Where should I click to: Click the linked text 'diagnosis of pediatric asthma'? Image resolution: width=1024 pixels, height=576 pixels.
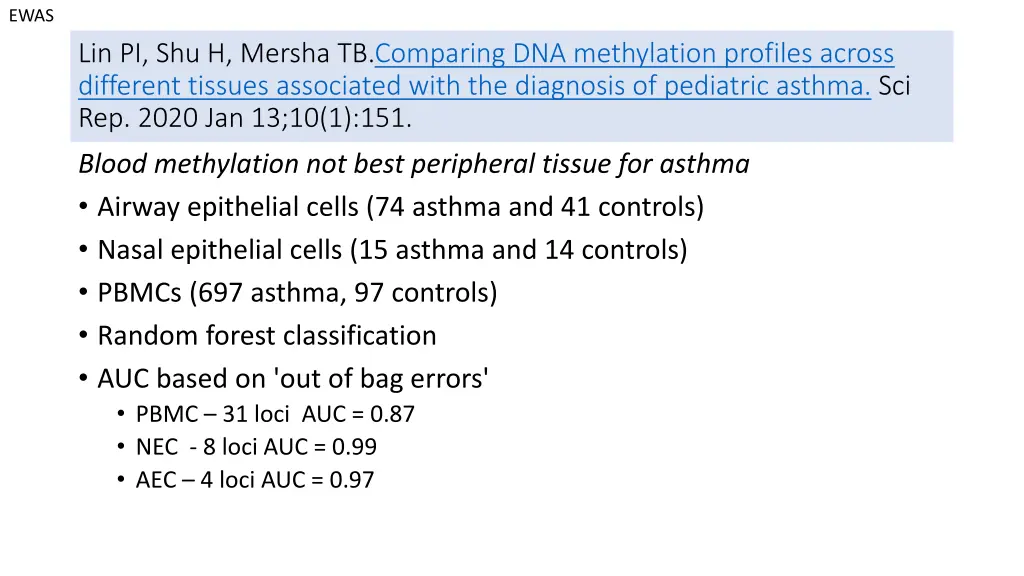[x=692, y=86]
